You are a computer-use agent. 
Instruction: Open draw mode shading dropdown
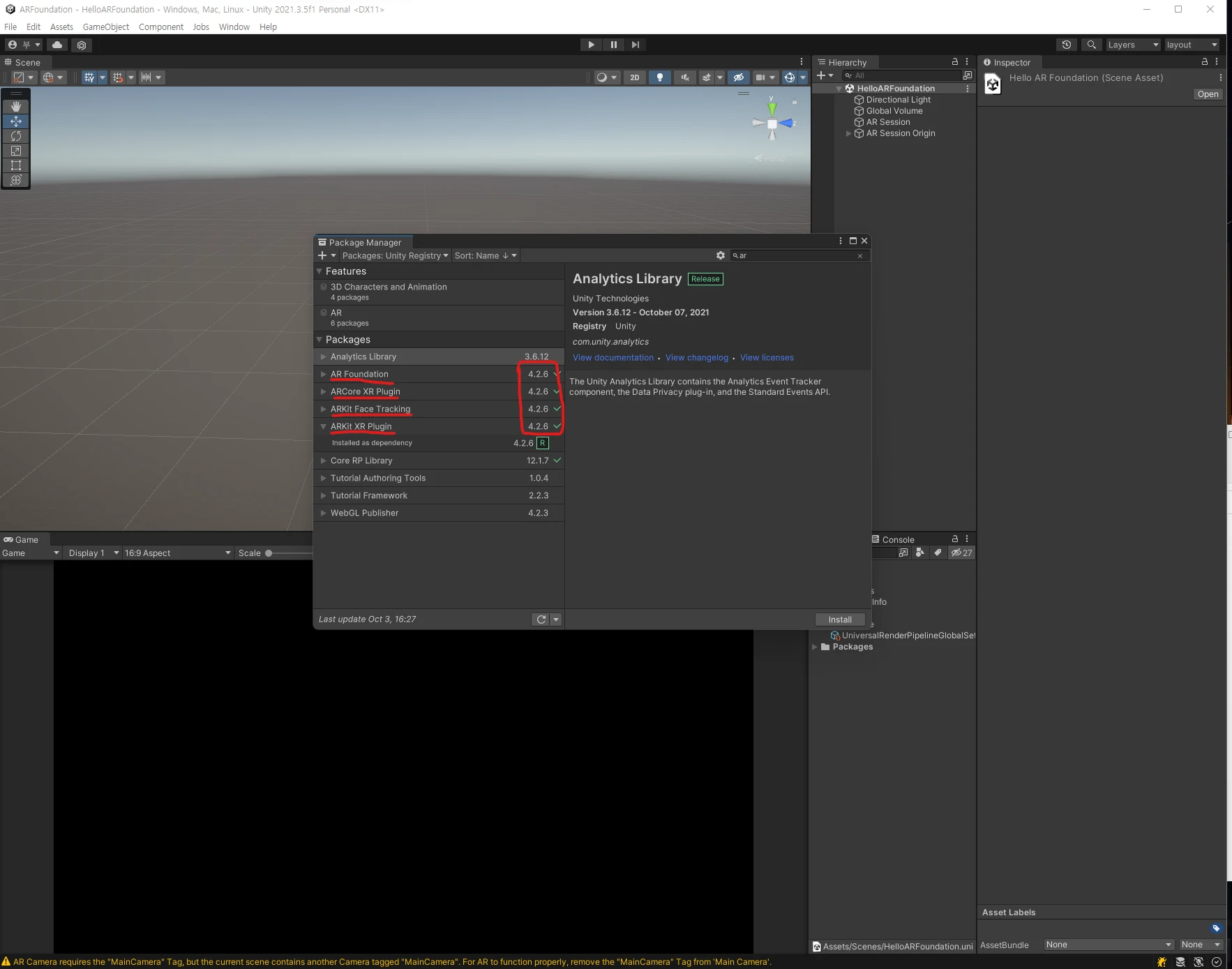point(607,77)
